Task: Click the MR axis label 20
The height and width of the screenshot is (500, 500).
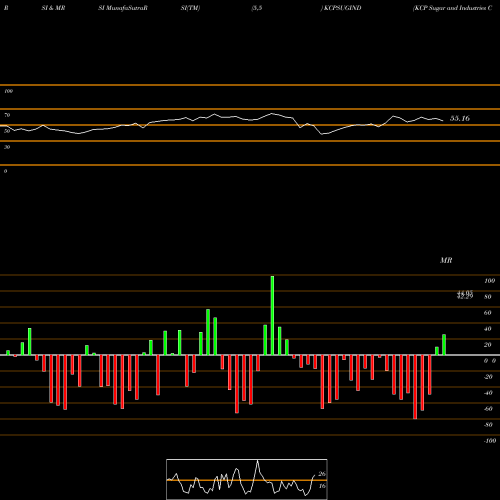Action: pos(487,345)
